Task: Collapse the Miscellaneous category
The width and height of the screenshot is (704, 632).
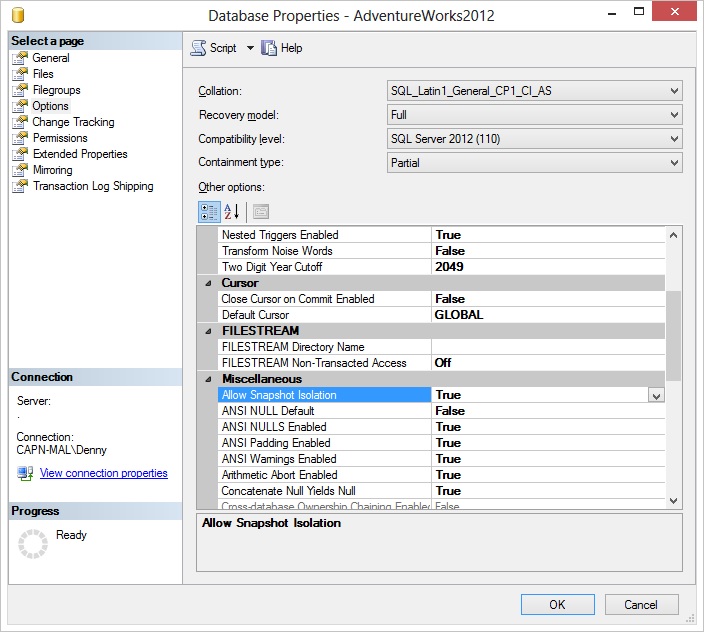Action: pyautogui.click(x=208, y=379)
